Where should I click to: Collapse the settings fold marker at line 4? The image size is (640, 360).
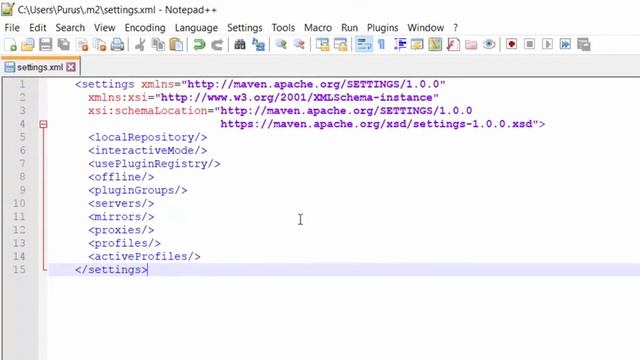coord(43,124)
